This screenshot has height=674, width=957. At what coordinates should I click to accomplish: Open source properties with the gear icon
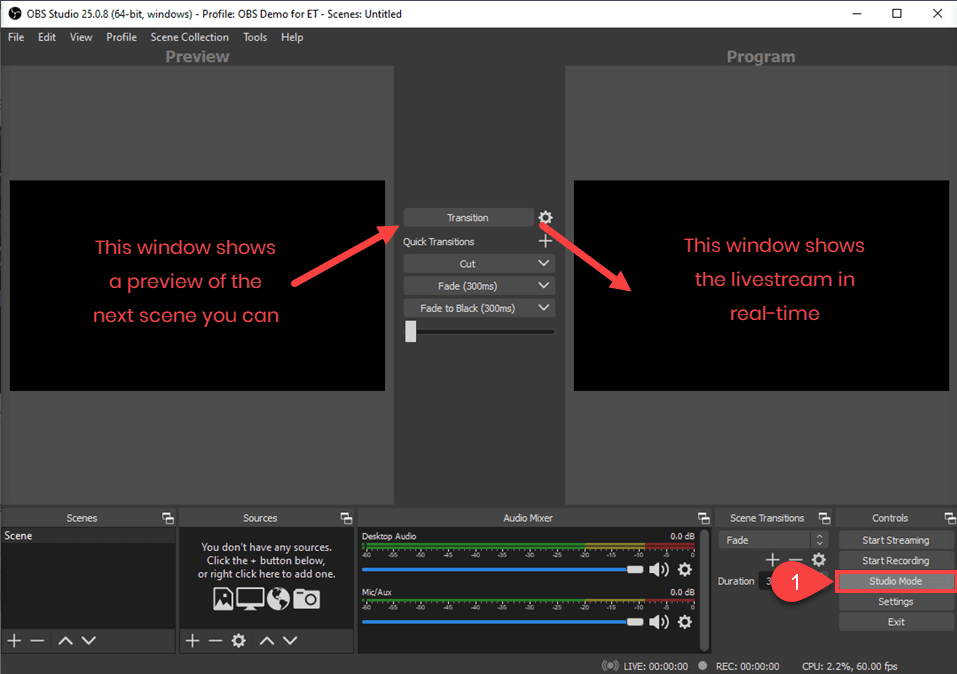pyautogui.click(x=238, y=641)
